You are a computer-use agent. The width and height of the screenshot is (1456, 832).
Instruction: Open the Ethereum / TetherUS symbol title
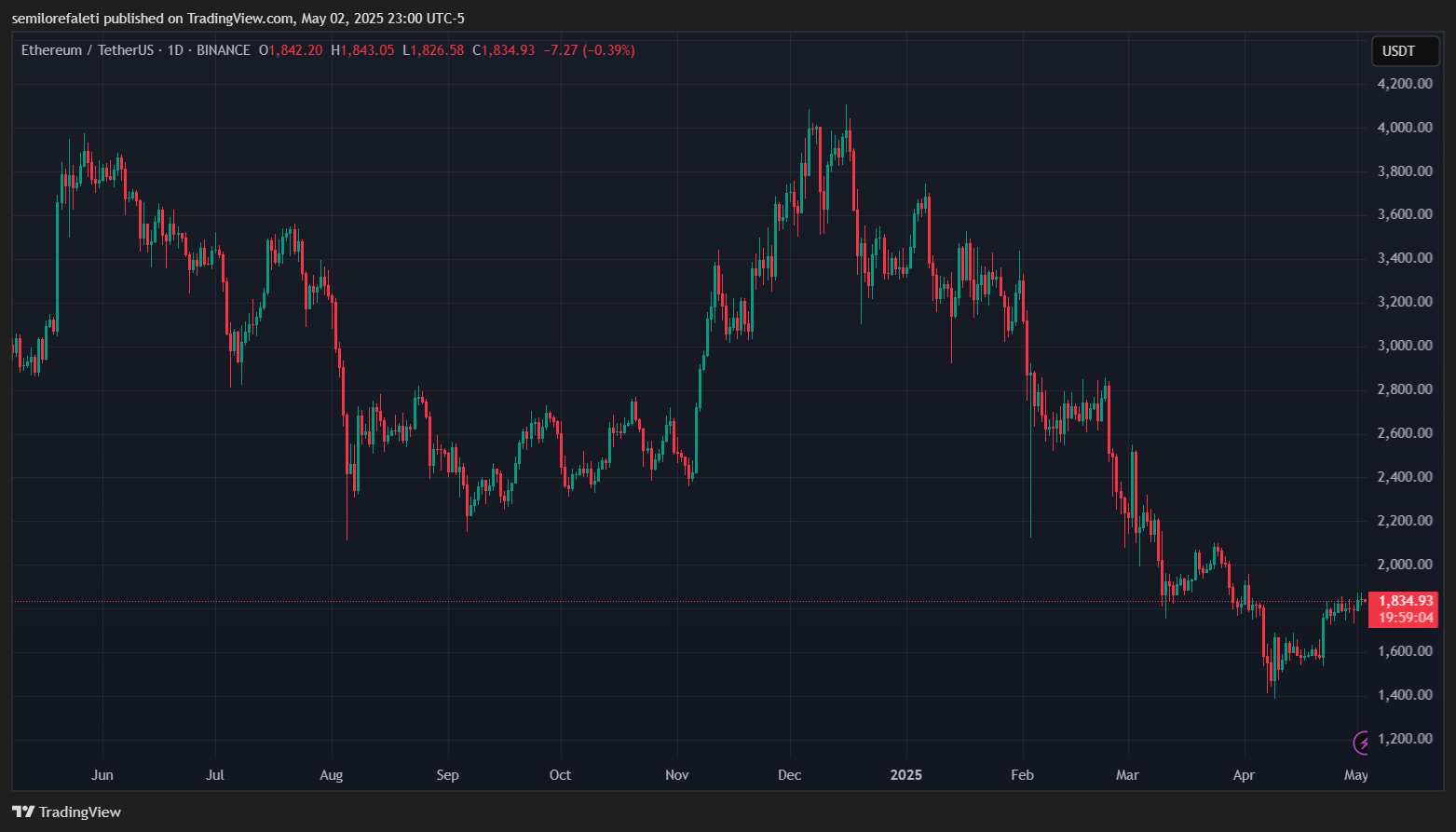(x=88, y=50)
